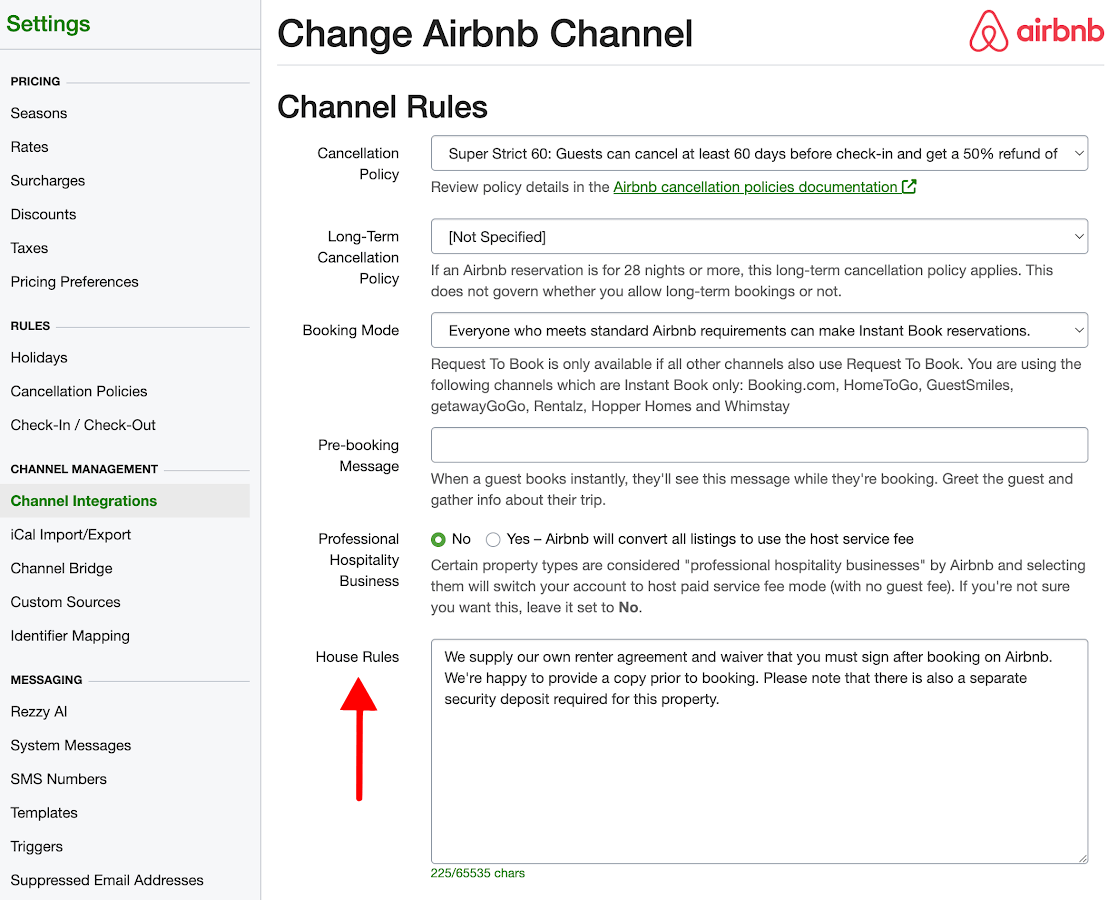The image size is (1118, 900).
Task: Open Rezzy AI messaging settings
Action: point(39,712)
